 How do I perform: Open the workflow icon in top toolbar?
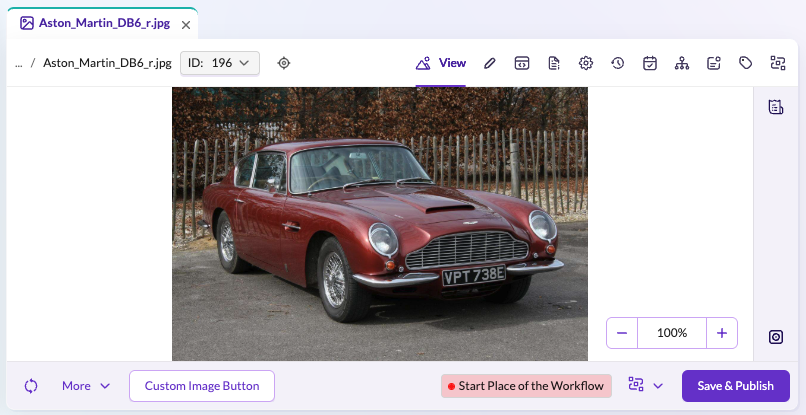point(778,63)
